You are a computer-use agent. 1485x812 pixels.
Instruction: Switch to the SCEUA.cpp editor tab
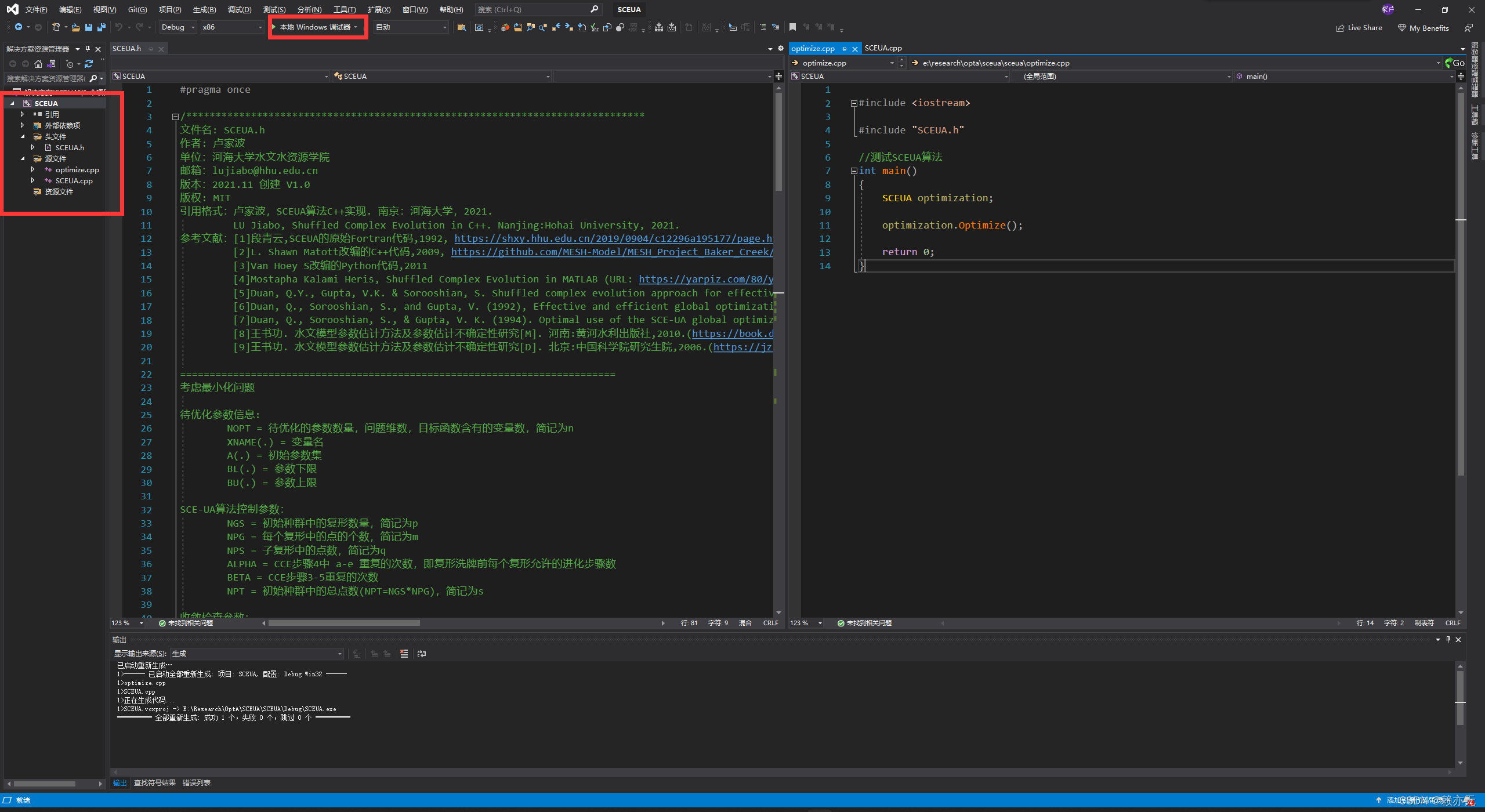tap(883, 48)
